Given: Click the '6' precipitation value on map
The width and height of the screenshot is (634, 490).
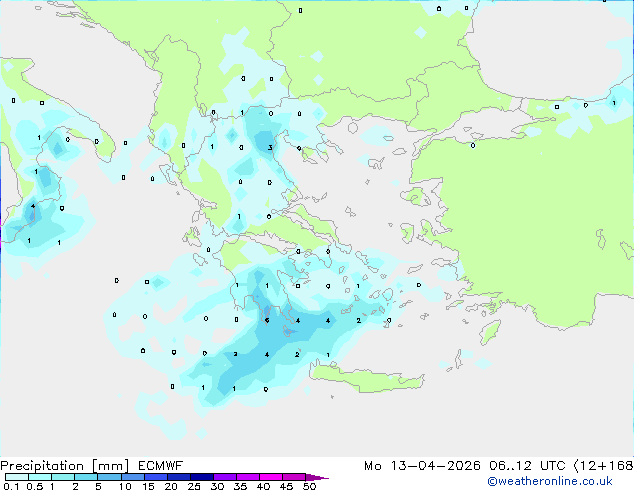Looking at the screenshot, I should pos(267,321).
